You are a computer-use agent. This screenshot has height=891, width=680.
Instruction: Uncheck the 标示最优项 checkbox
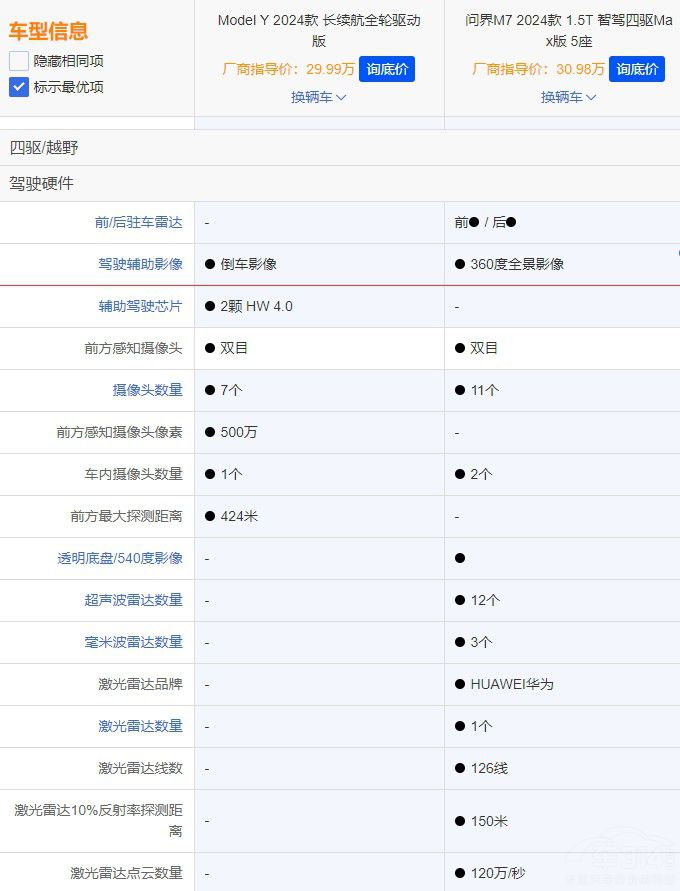tap(19, 87)
